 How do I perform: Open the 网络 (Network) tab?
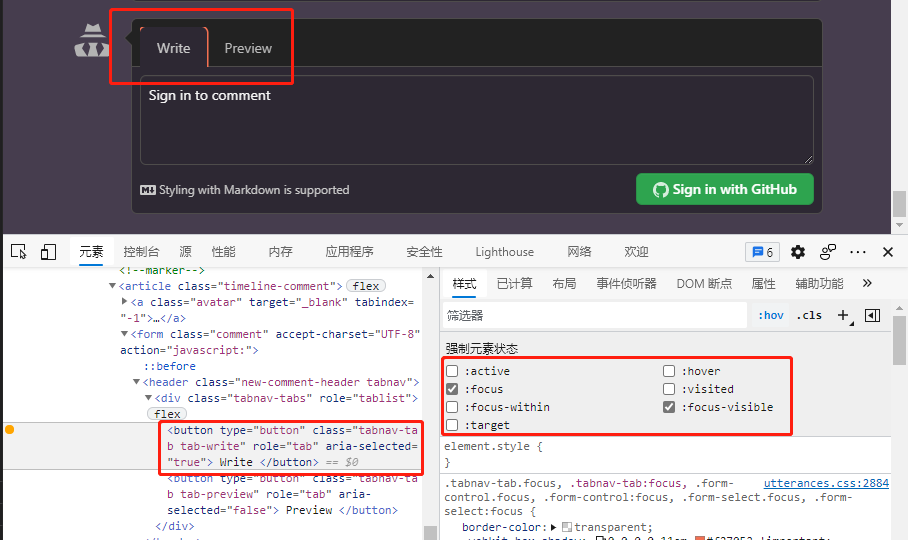tap(579, 252)
